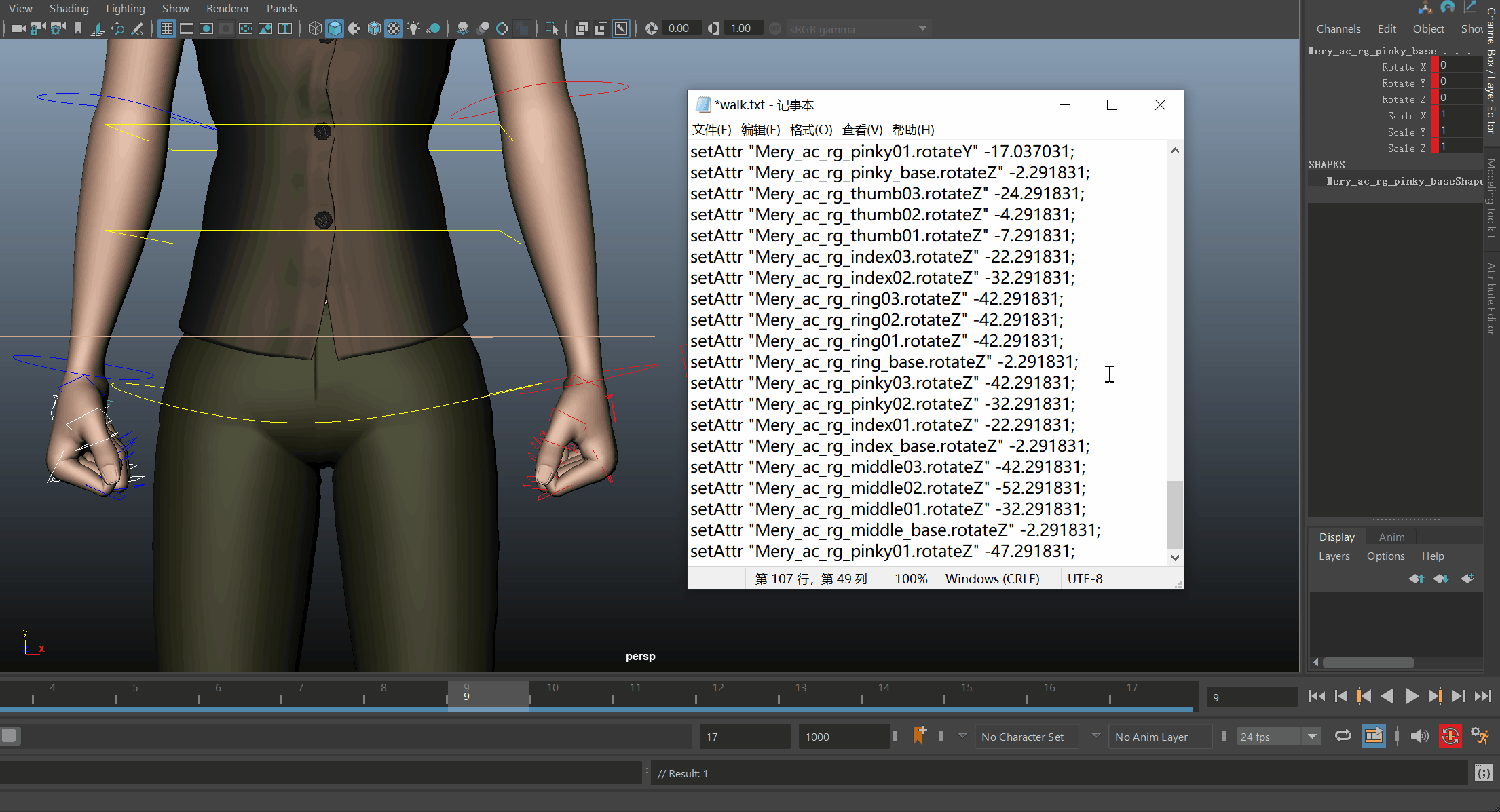Open the Layers menu in layer editor
This screenshot has height=812, width=1500.
coord(1334,556)
